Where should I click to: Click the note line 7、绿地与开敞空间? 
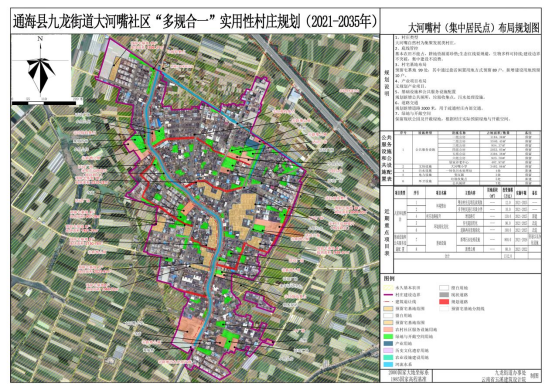[413, 114]
